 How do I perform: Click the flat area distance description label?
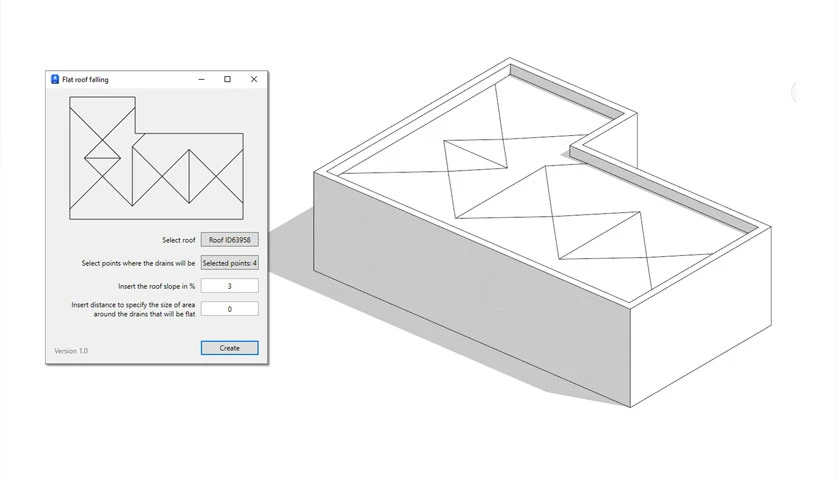pos(133,309)
